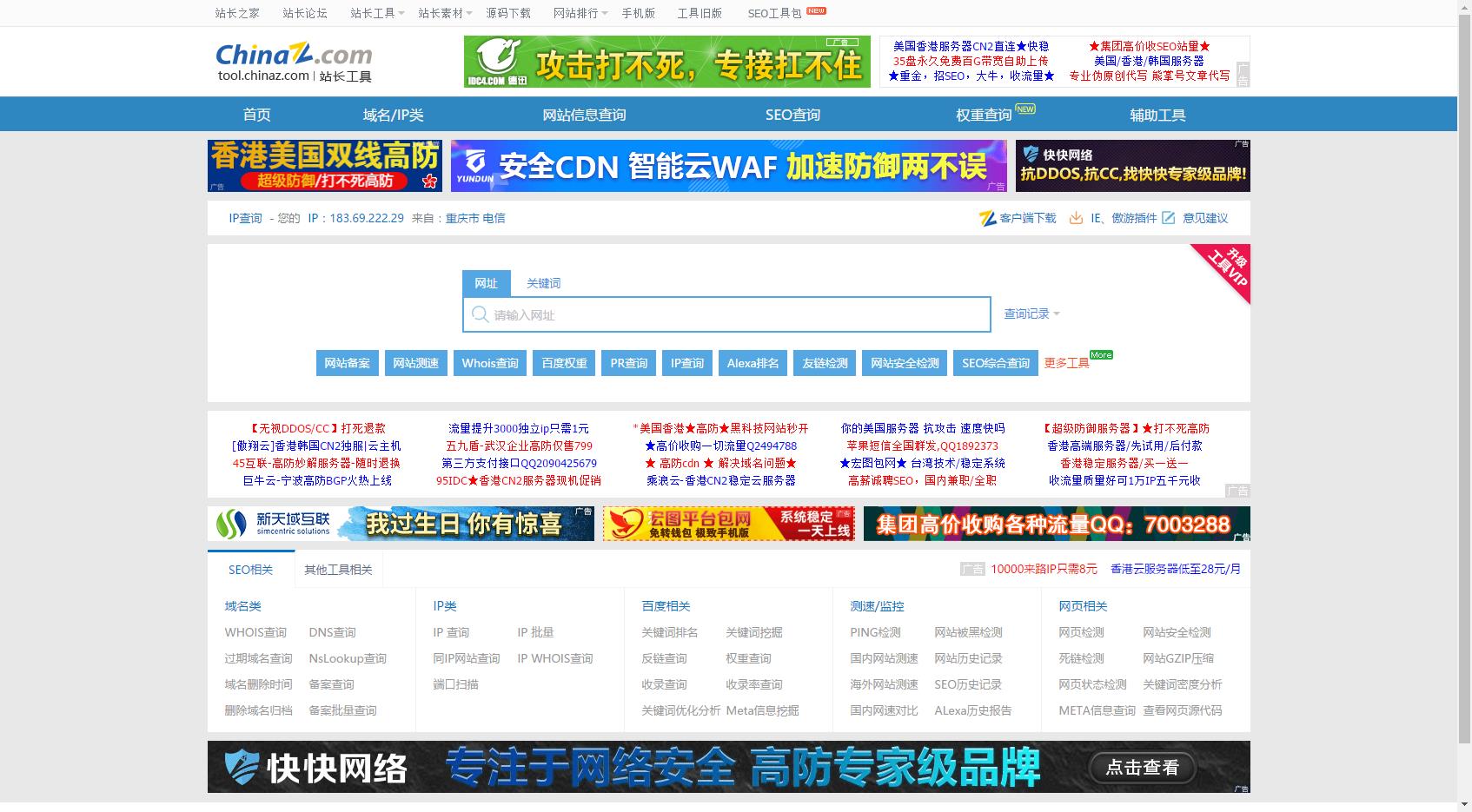The height and width of the screenshot is (812, 1472).
Task: Click the NEW badge beside SEO工具包
Action: (816, 11)
